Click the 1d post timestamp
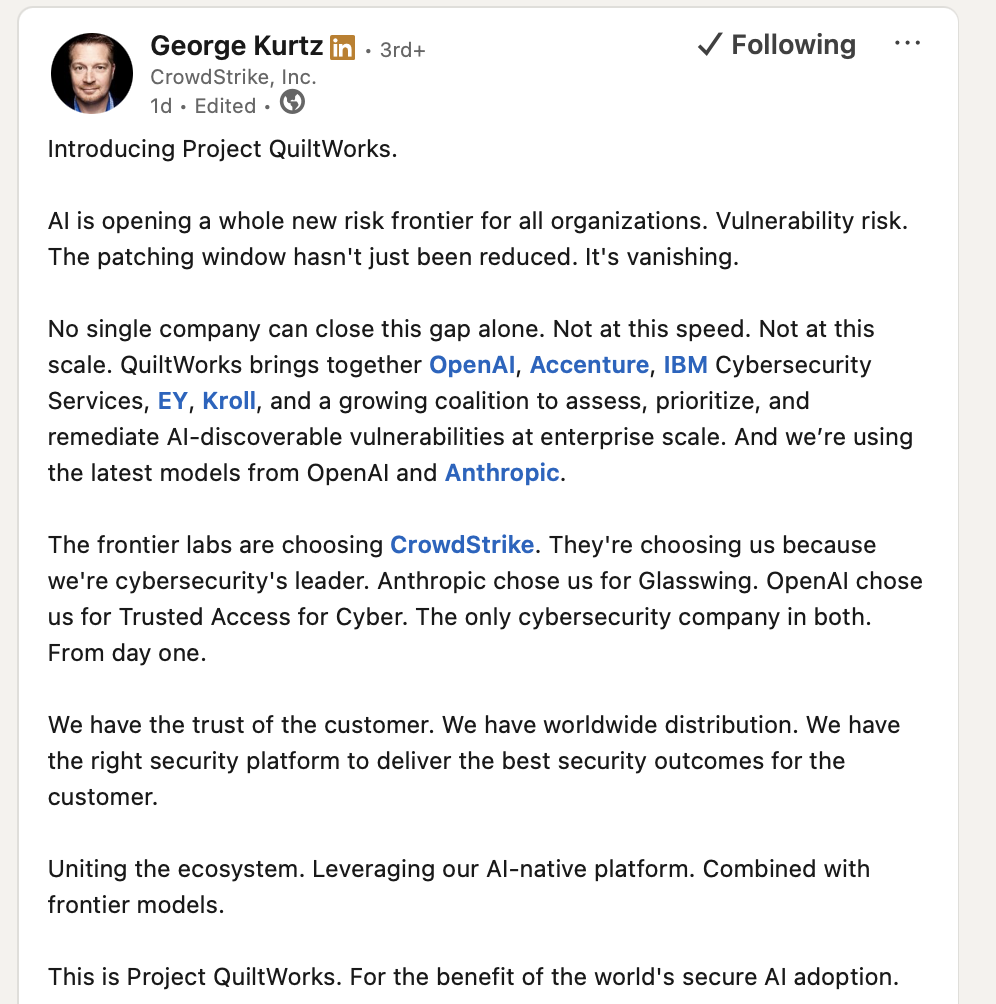The width and height of the screenshot is (996, 1004). pos(160,106)
